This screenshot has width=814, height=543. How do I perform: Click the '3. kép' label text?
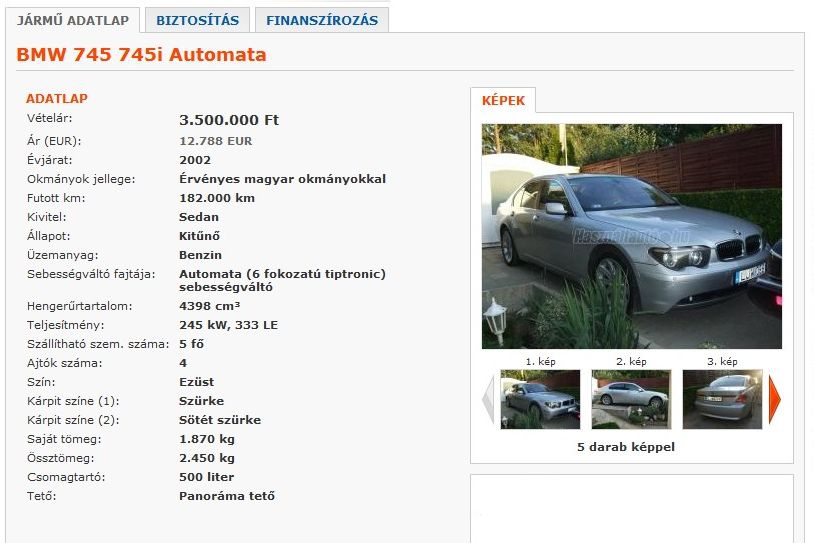click(722, 361)
